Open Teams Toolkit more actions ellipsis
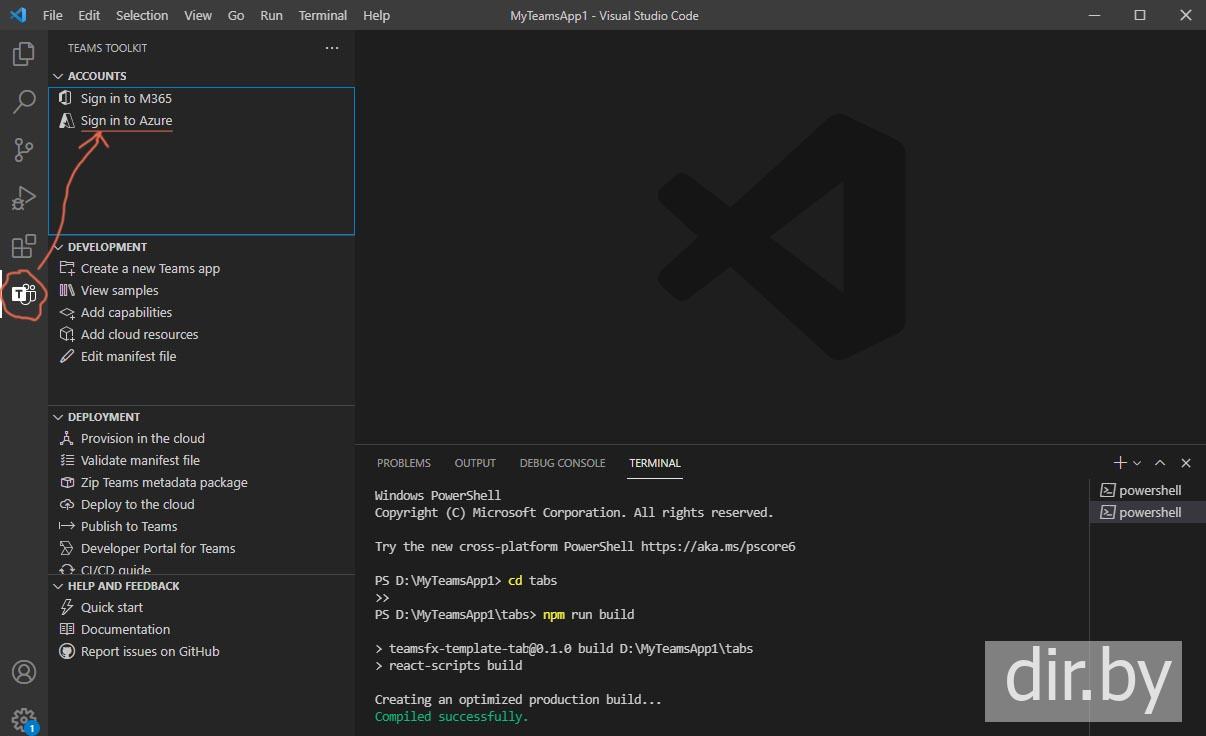1206x736 pixels. click(x=332, y=48)
